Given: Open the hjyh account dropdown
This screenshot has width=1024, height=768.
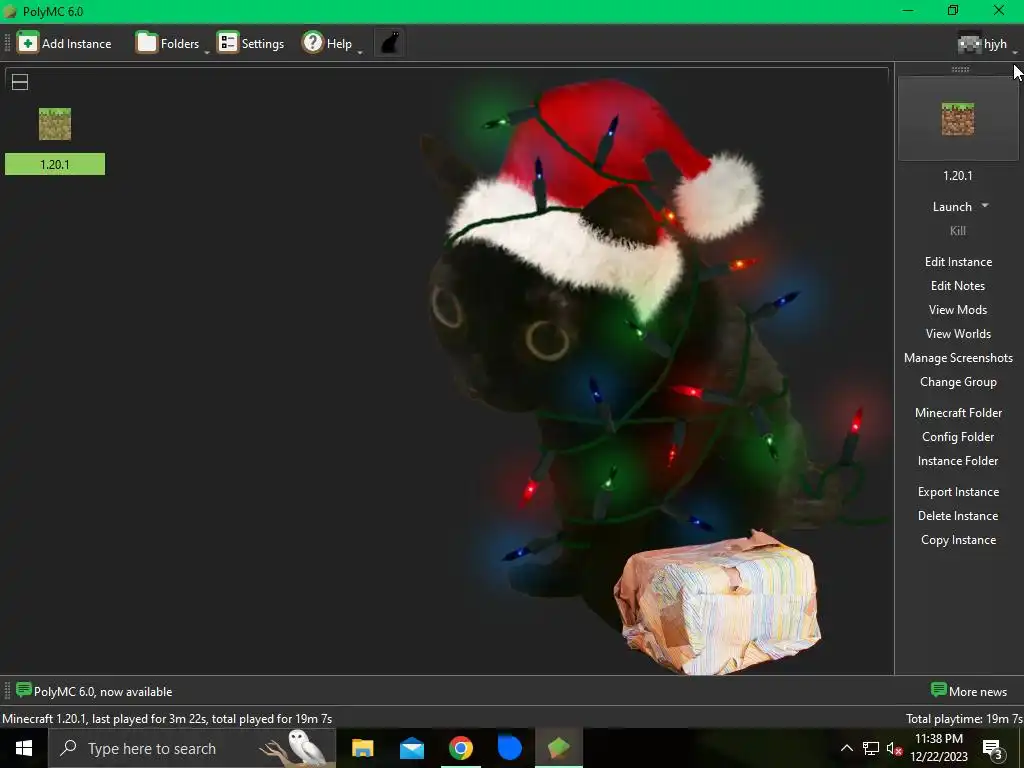Looking at the screenshot, I should coord(987,44).
